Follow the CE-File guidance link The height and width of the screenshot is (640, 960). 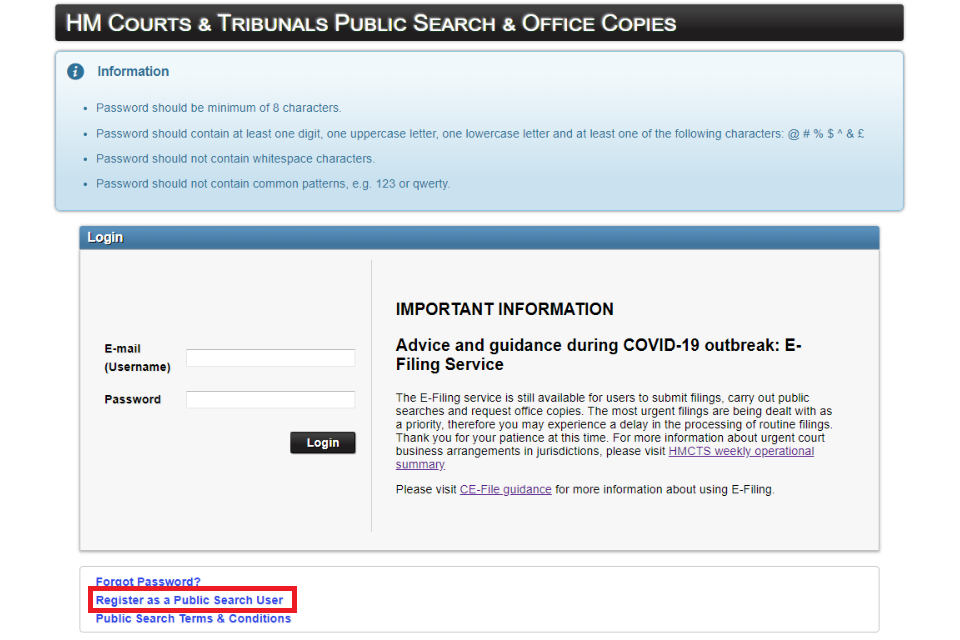(505, 490)
